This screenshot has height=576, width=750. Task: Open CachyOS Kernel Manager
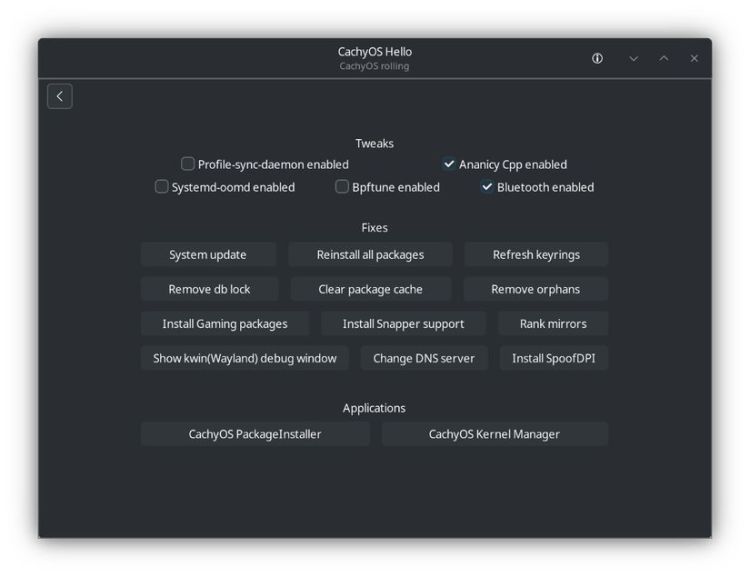(494, 434)
